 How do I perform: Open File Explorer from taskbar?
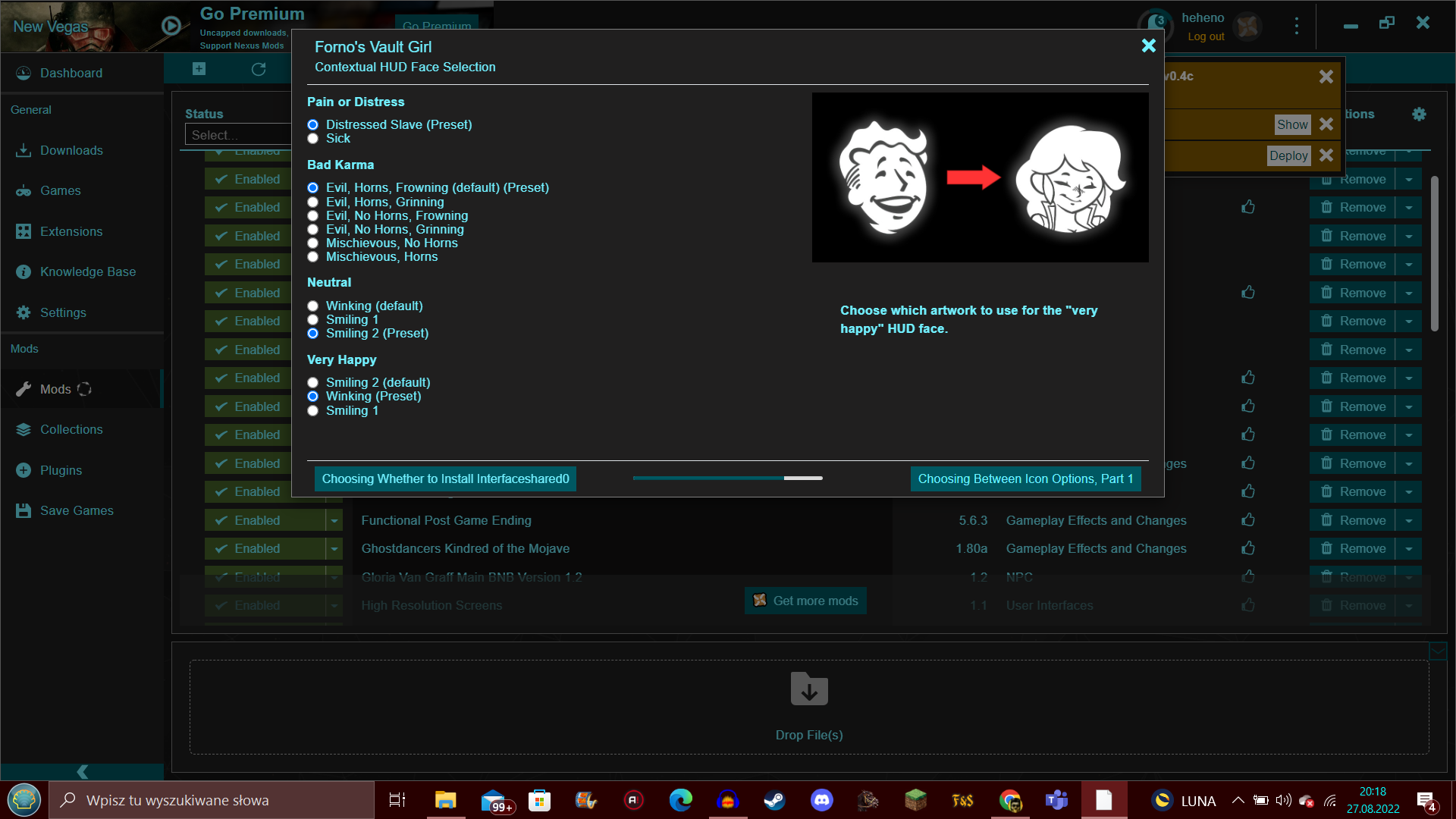click(445, 800)
